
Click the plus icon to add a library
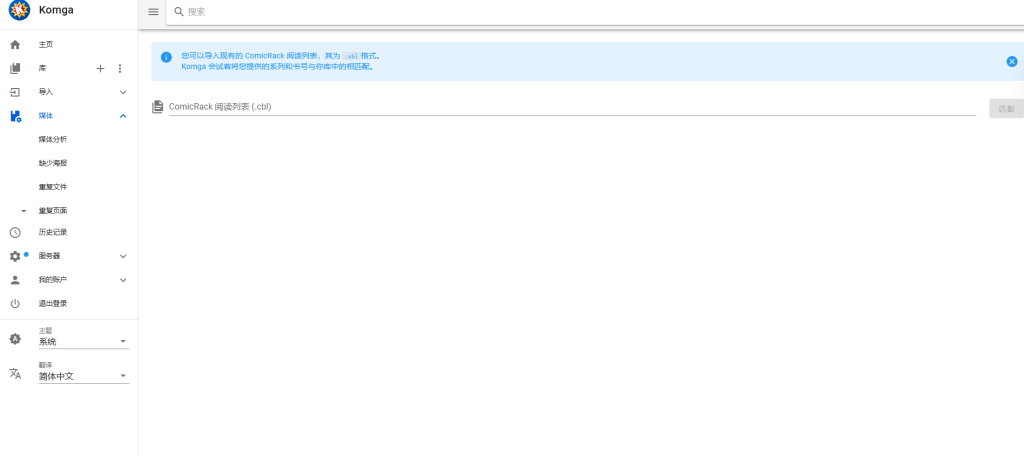pos(100,68)
